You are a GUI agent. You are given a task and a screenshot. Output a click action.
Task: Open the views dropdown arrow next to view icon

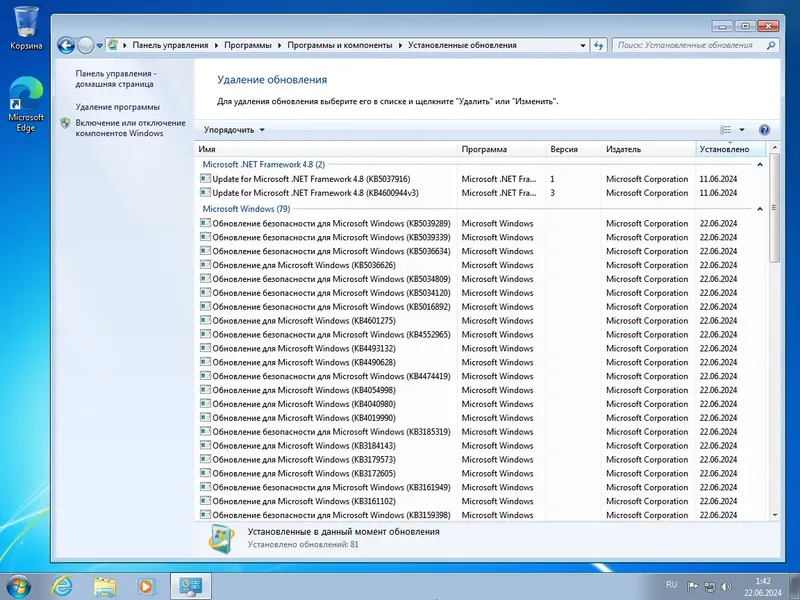(741, 129)
